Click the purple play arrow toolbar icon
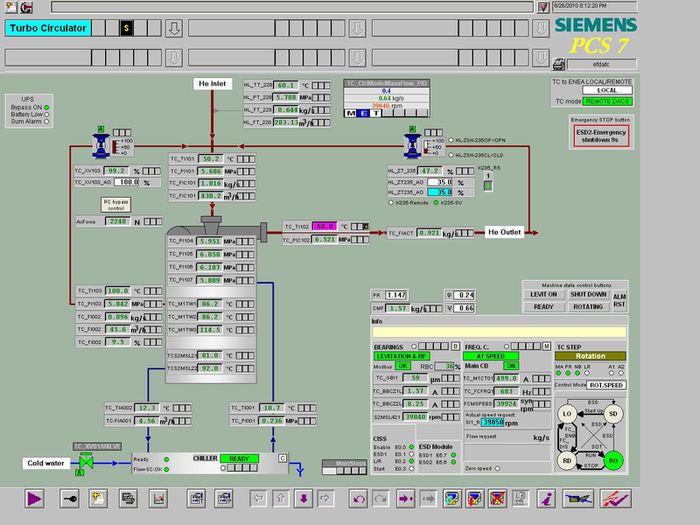700x525 pixels. pyautogui.click(x=34, y=498)
